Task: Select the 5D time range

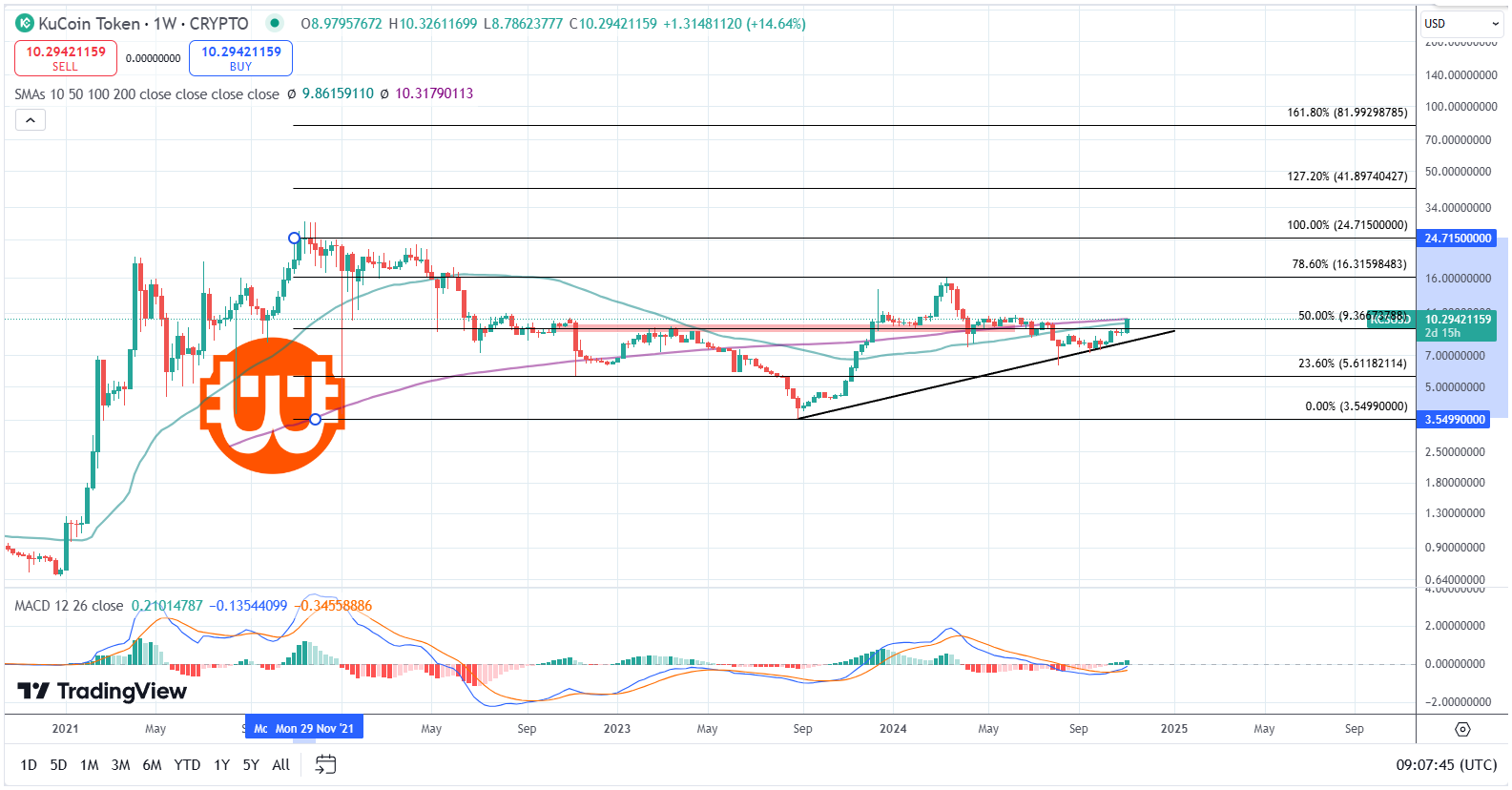Action: tap(58, 765)
